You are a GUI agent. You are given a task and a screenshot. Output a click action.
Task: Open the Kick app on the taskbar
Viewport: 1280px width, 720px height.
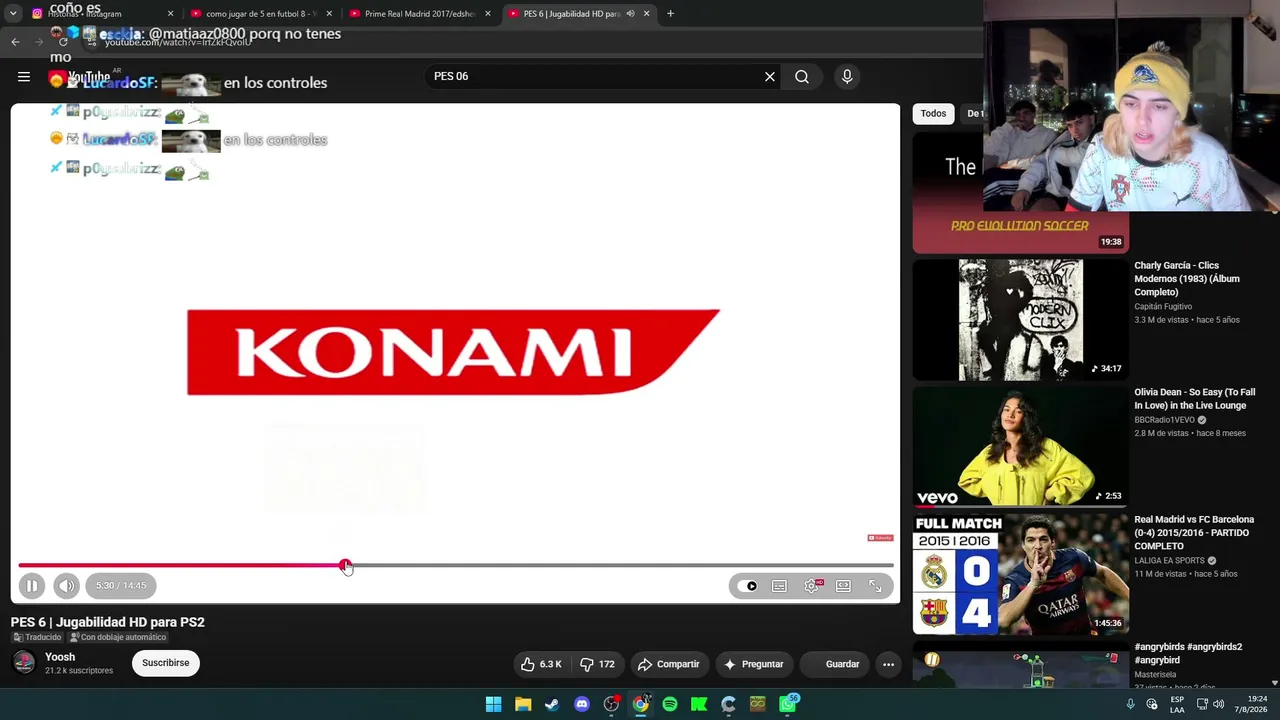[699, 704]
